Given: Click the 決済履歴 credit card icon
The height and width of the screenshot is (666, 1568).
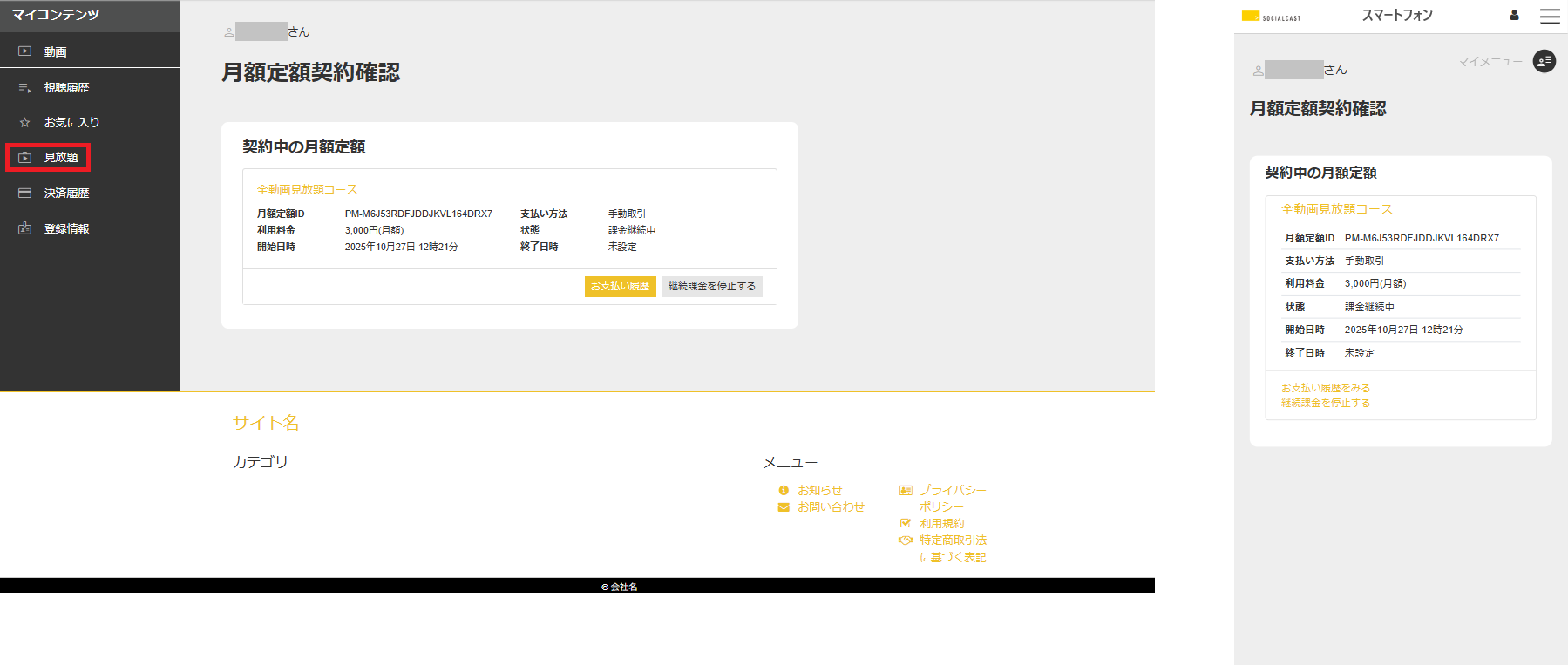Looking at the screenshot, I should tap(25, 194).
